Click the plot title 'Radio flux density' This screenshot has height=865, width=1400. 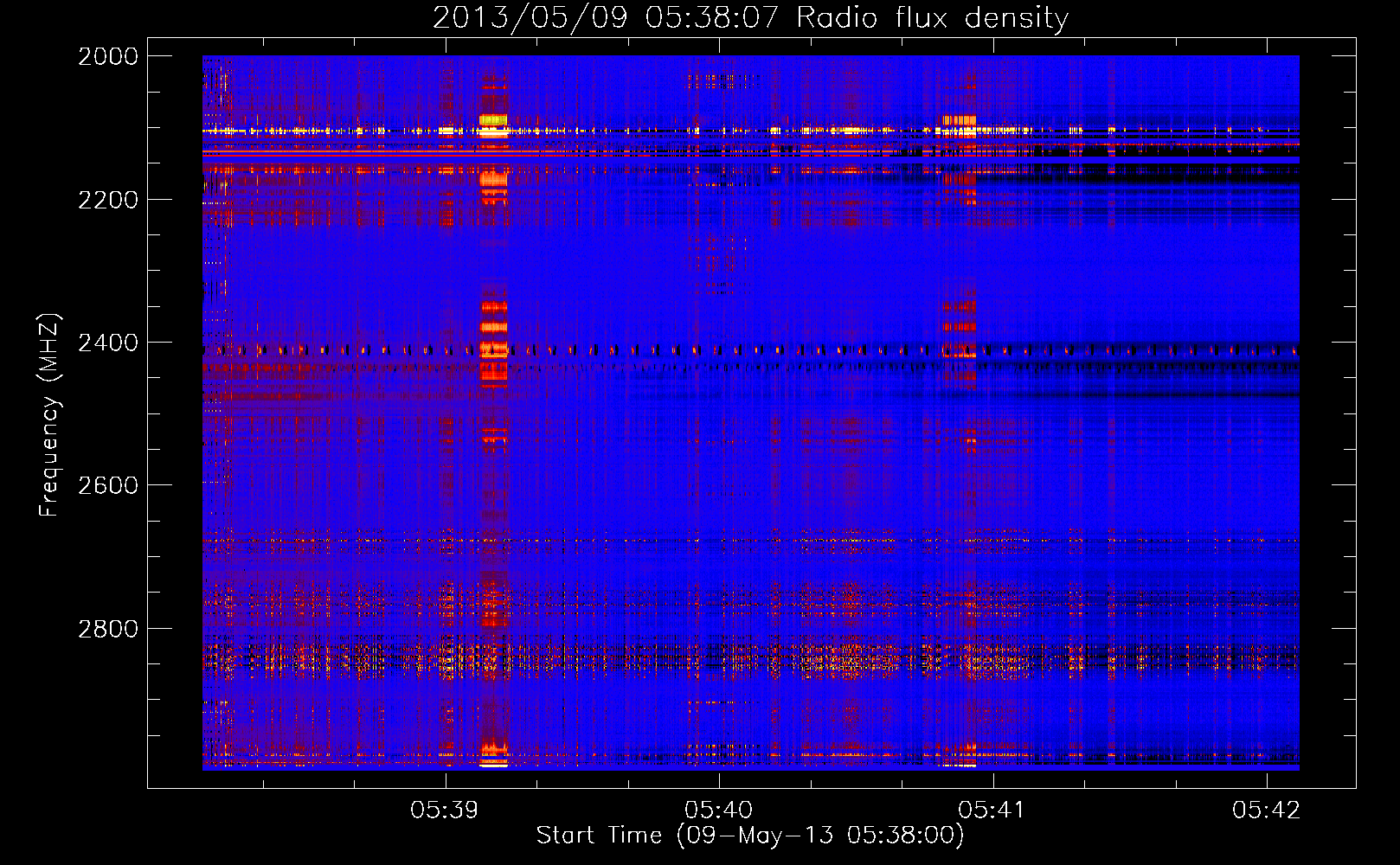tap(933, 18)
